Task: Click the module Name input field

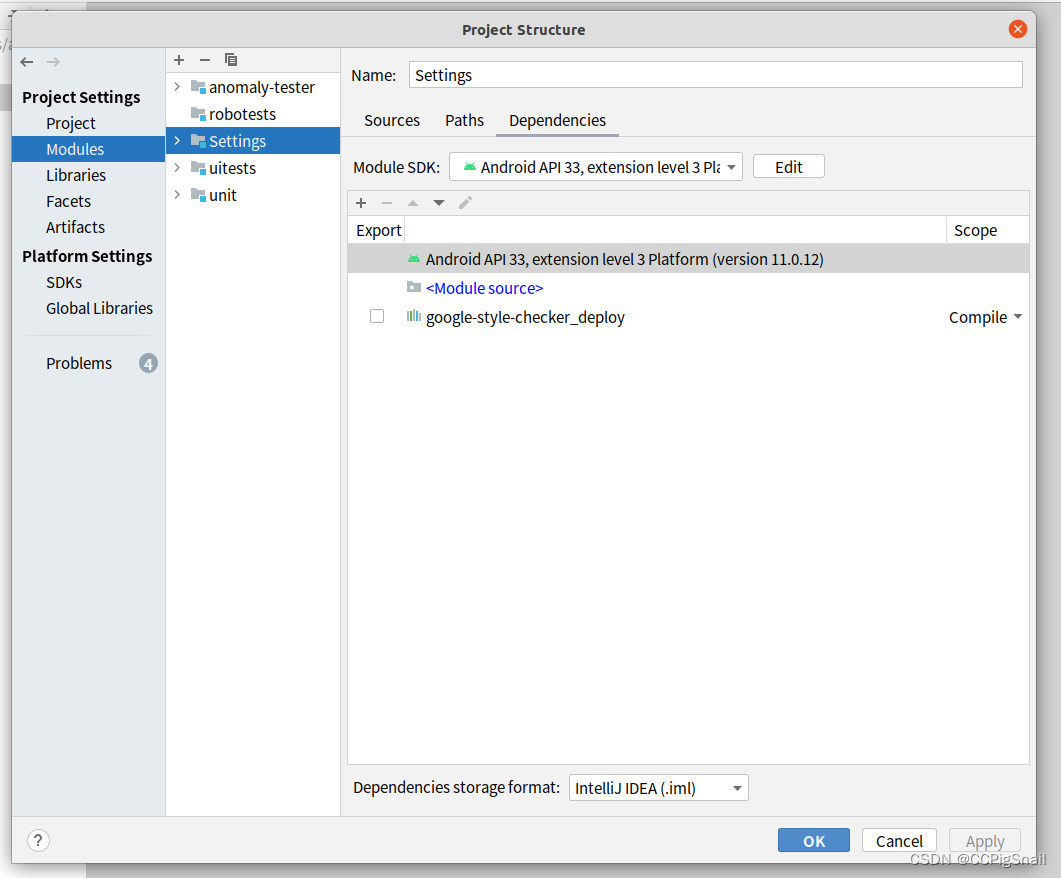Action: pos(715,75)
